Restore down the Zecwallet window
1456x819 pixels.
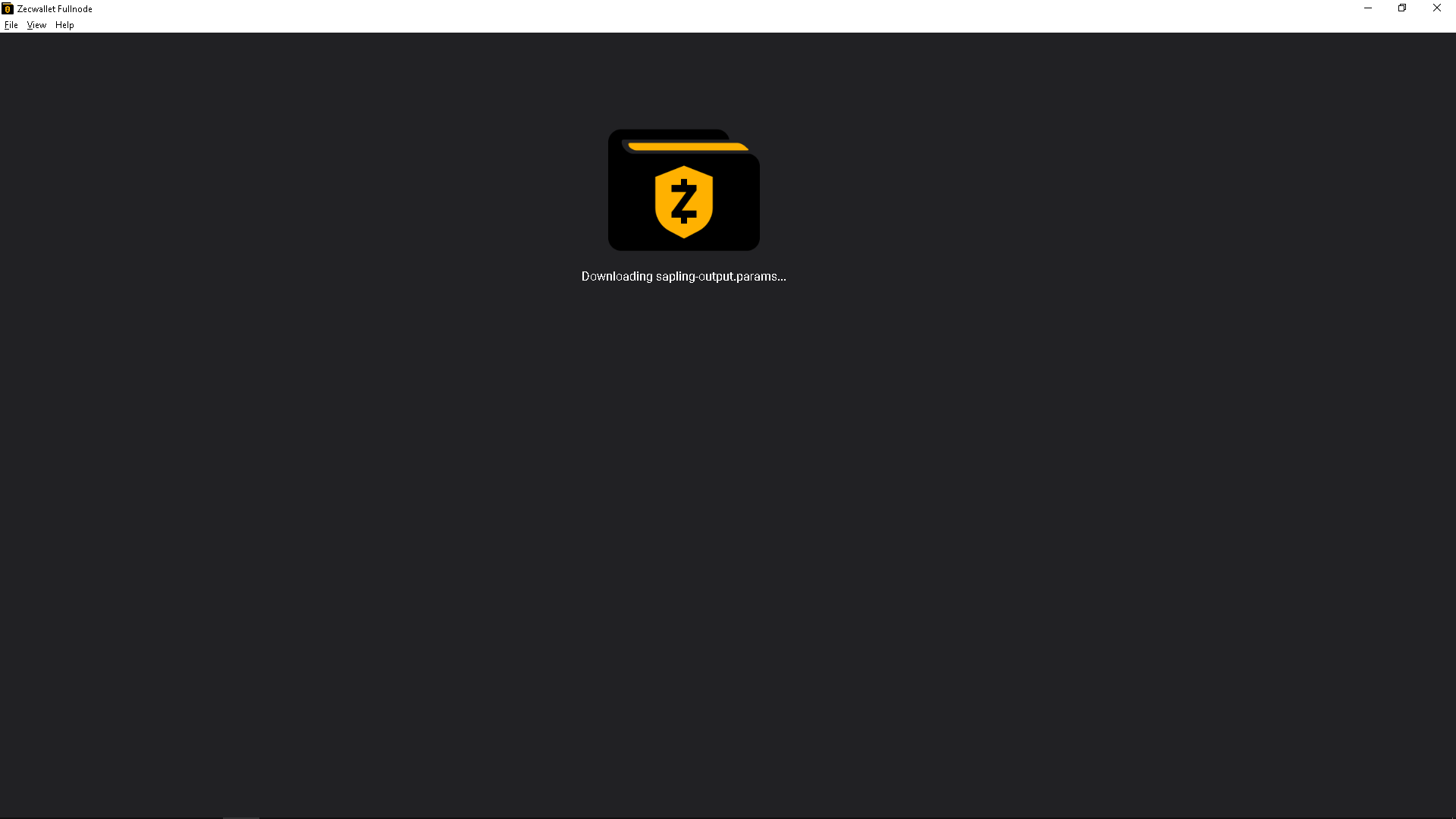[1402, 8]
